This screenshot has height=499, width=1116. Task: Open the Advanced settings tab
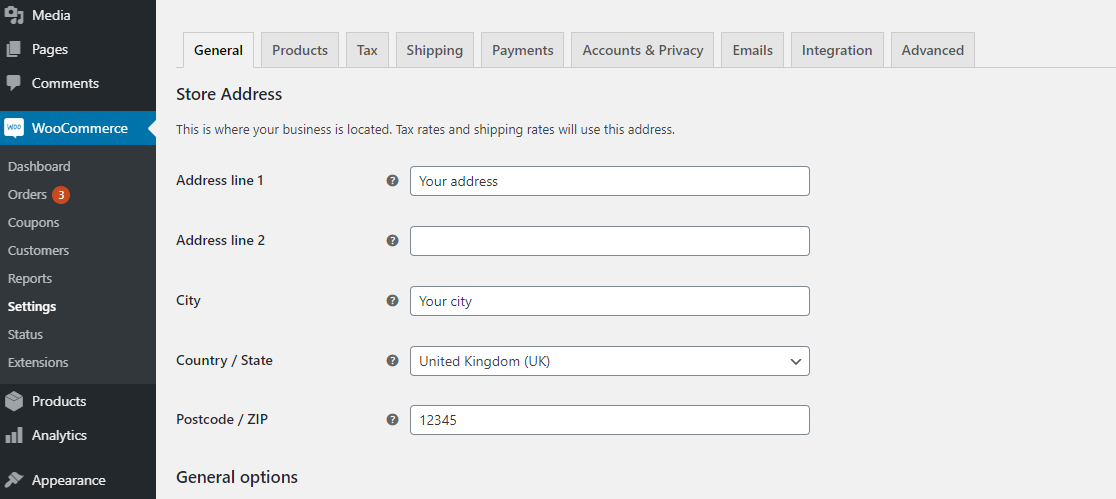coord(932,50)
